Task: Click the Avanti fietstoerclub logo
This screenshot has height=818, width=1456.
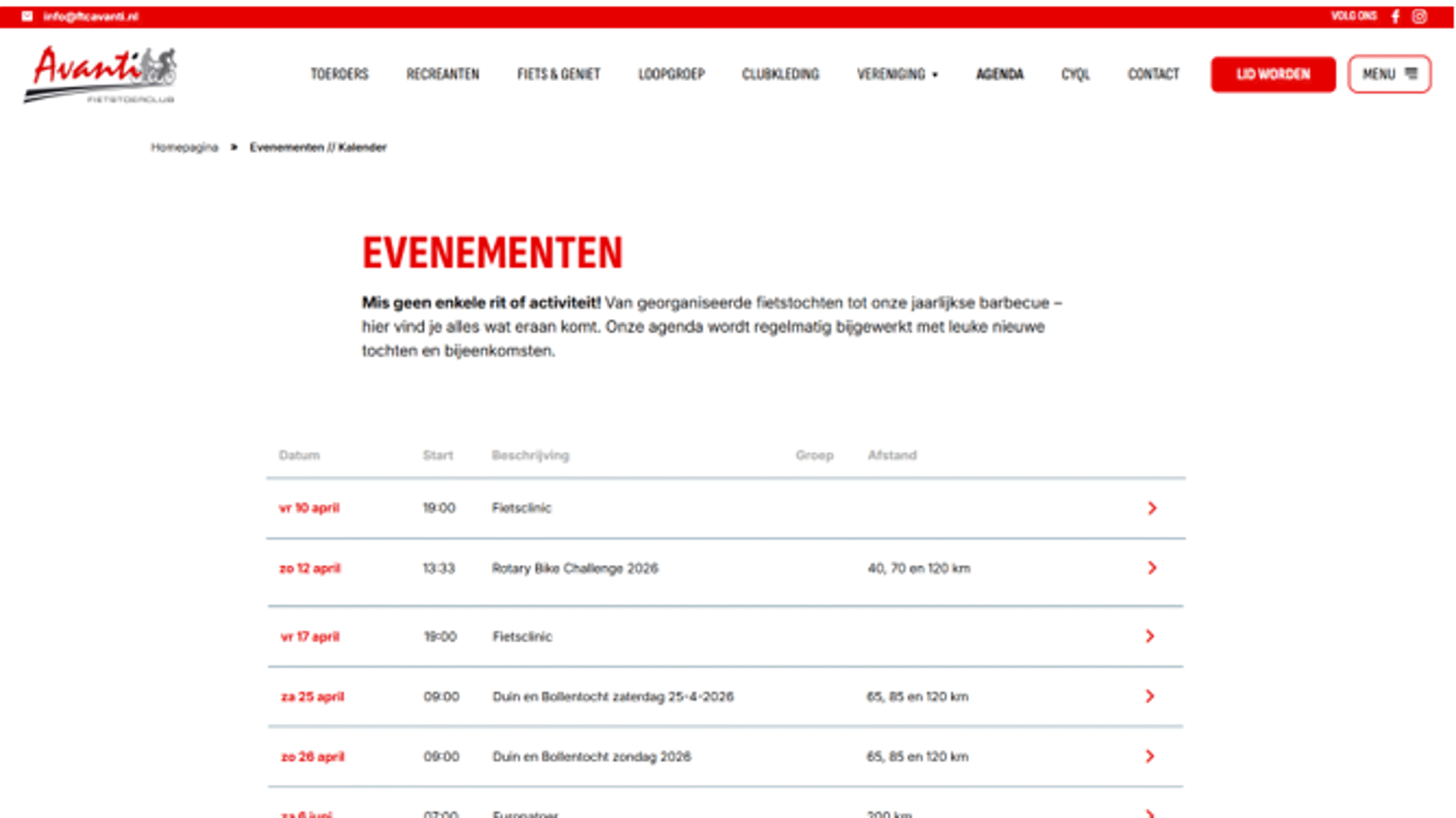Action: click(x=100, y=74)
